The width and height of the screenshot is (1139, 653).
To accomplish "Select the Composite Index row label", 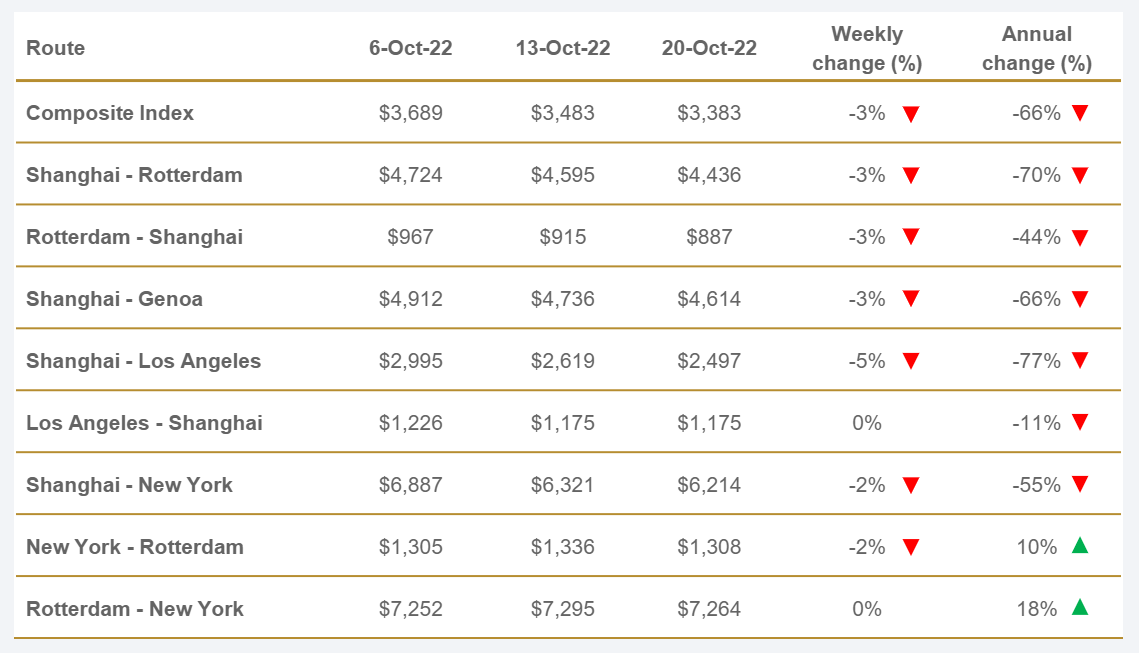I will 110,113.
